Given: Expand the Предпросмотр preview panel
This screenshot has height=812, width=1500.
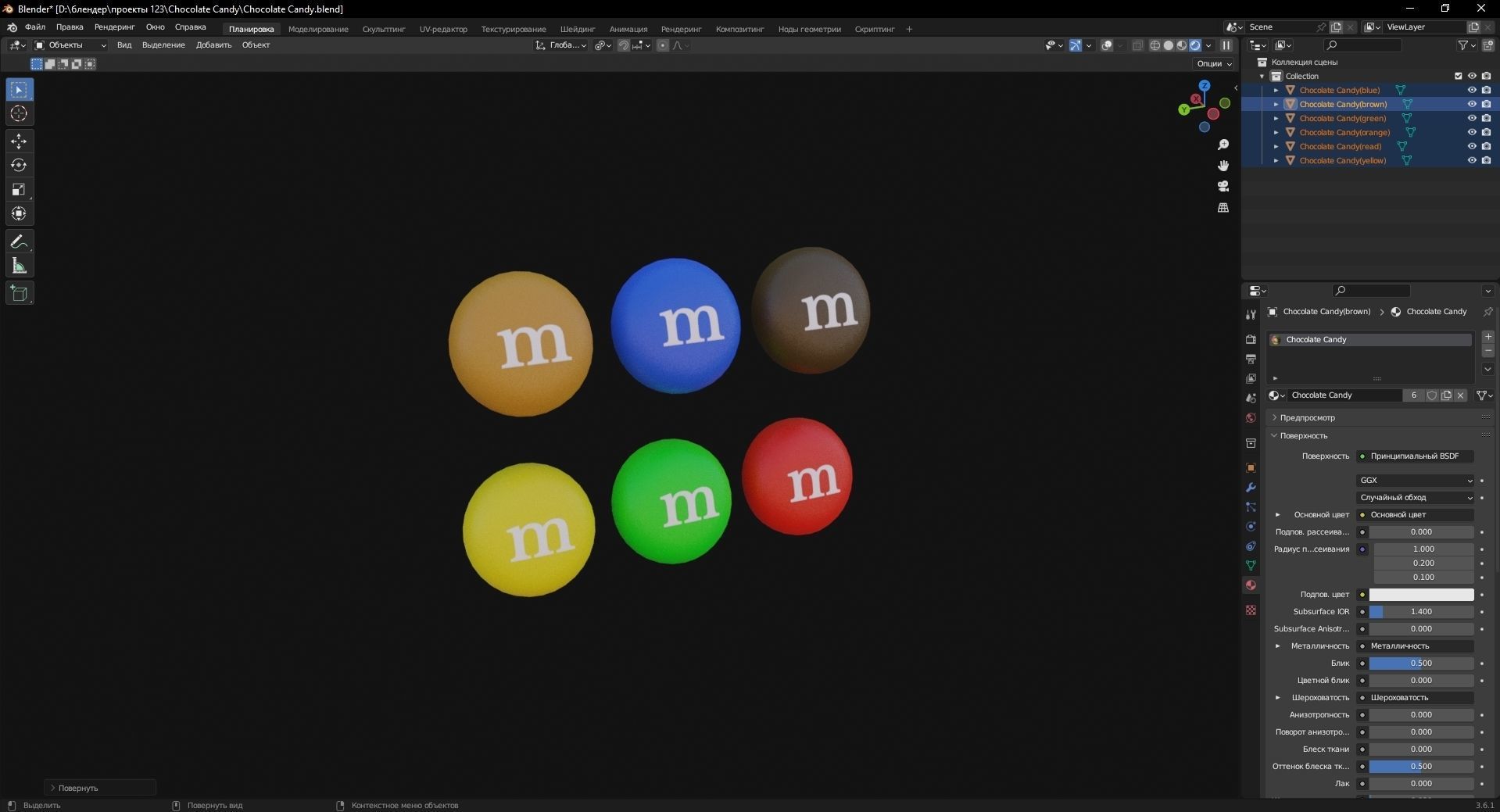Looking at the screenshot, I should point(1308,417).
